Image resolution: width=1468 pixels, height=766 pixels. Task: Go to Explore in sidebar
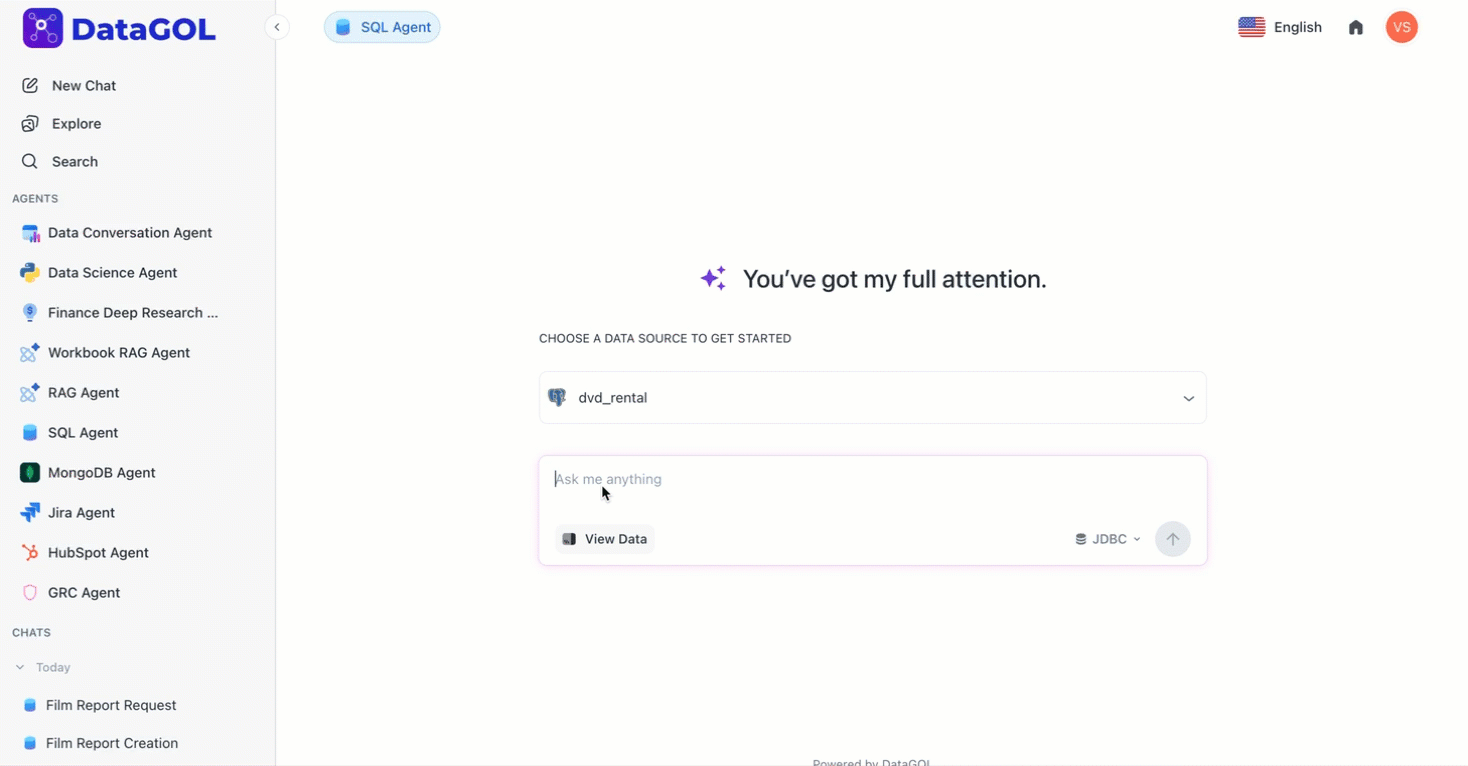click(76, 124)
